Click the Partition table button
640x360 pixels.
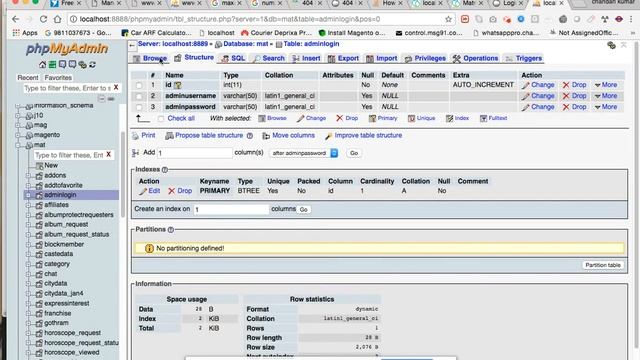(x=603, y=265)
